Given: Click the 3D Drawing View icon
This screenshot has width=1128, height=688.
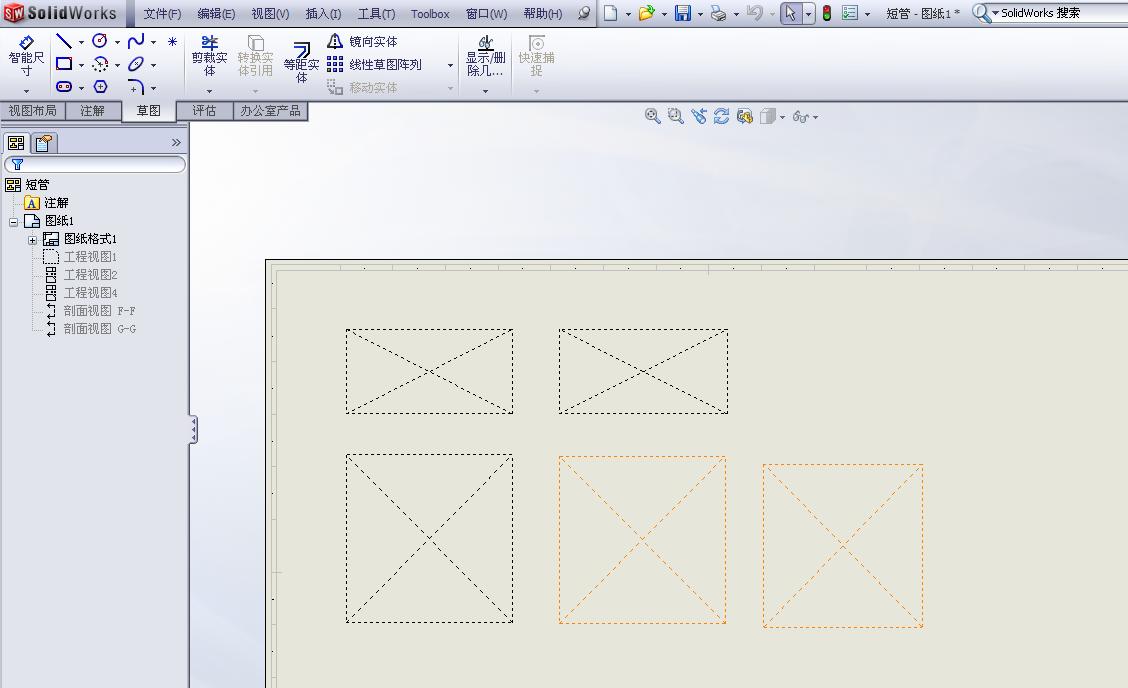Looking at the screenshot, I should click(x=745, y=116).
